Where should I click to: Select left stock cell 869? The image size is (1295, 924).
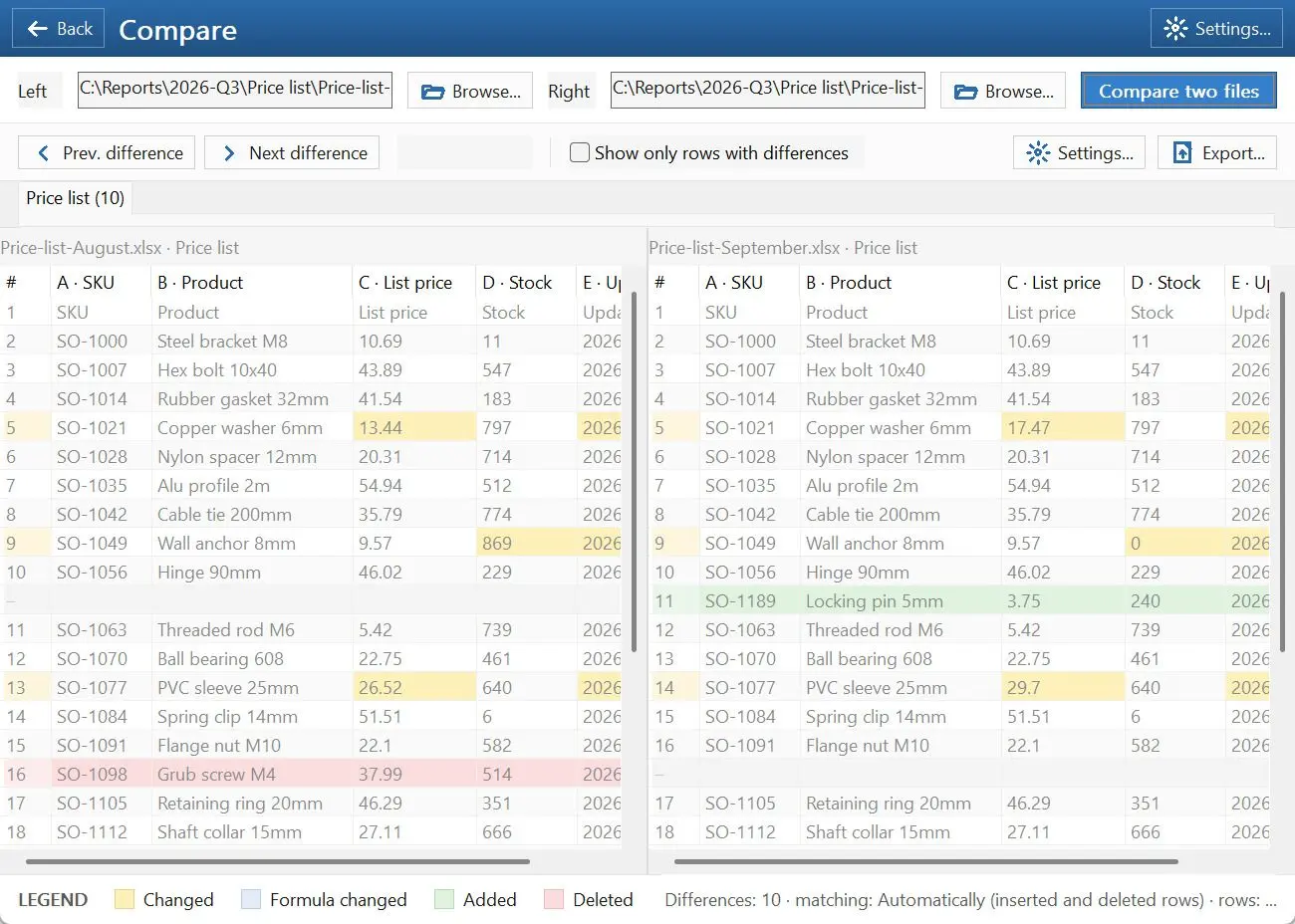(x=527, y=543)
